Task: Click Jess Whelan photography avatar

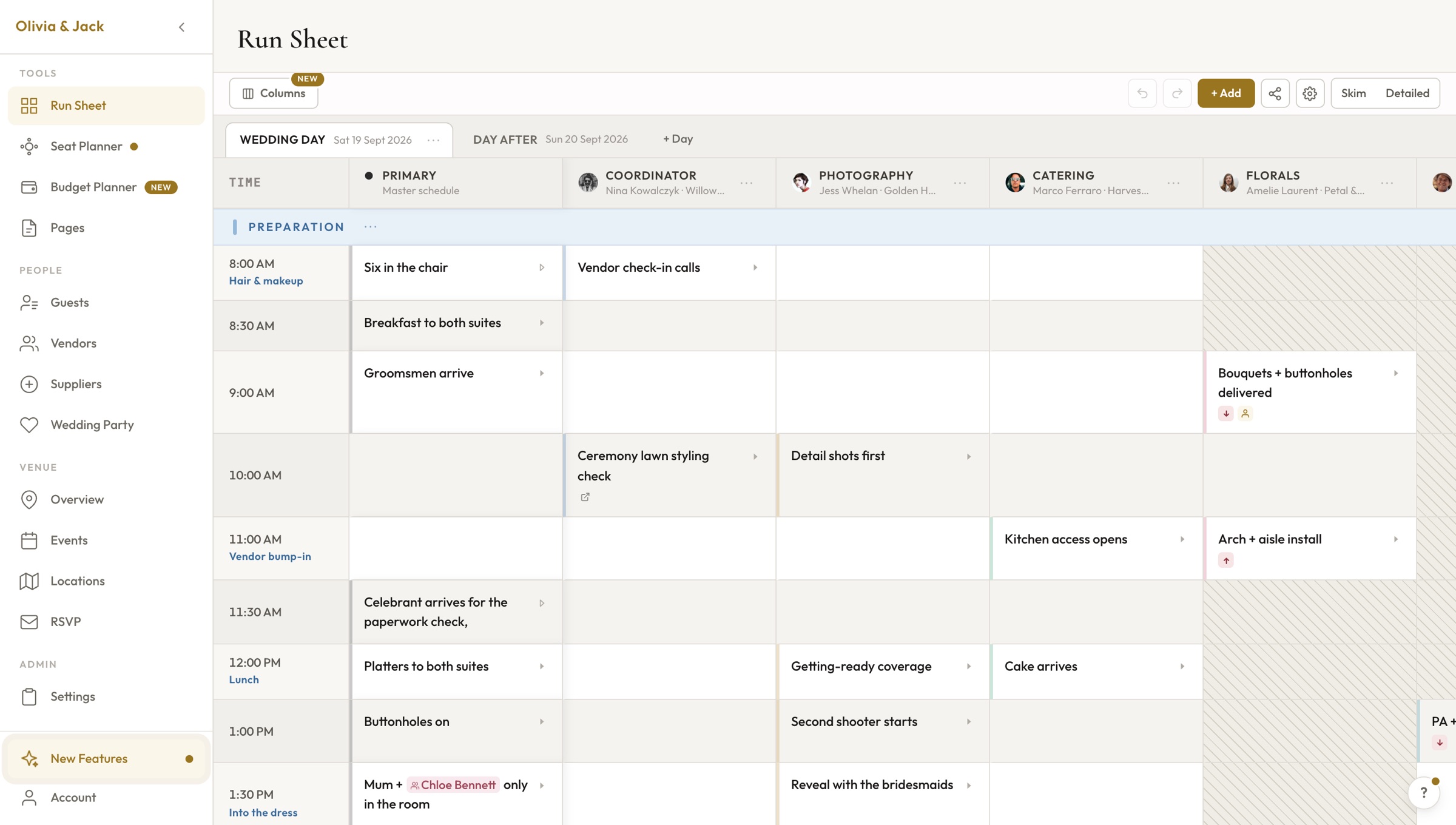Action: (x=801, y=182)
